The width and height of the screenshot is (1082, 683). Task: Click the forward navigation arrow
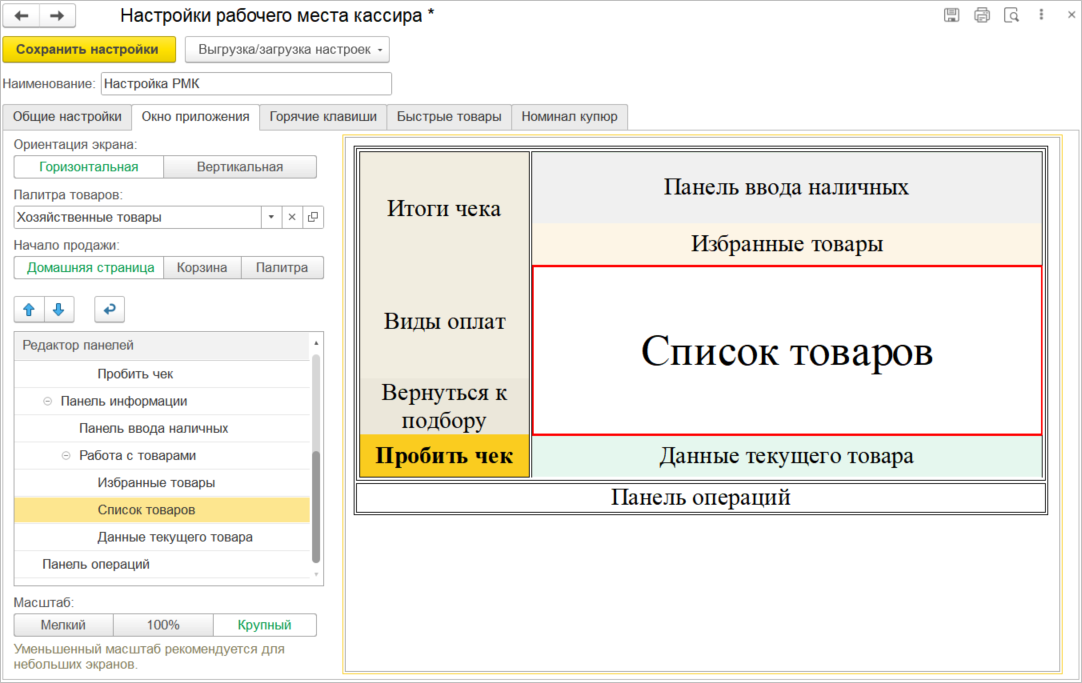click(x=57, y=15)
